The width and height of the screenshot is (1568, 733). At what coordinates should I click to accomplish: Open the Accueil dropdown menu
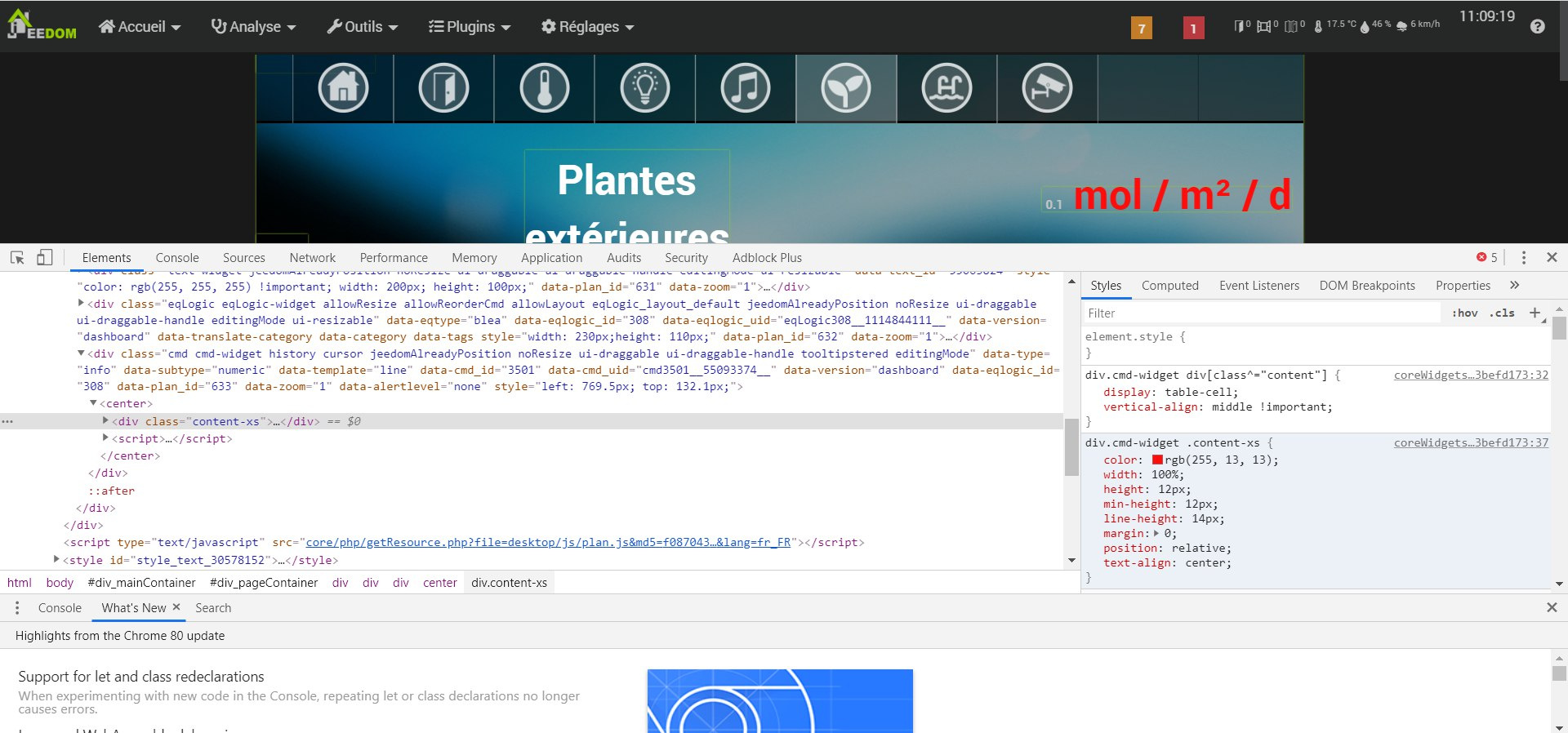(140, 27)
